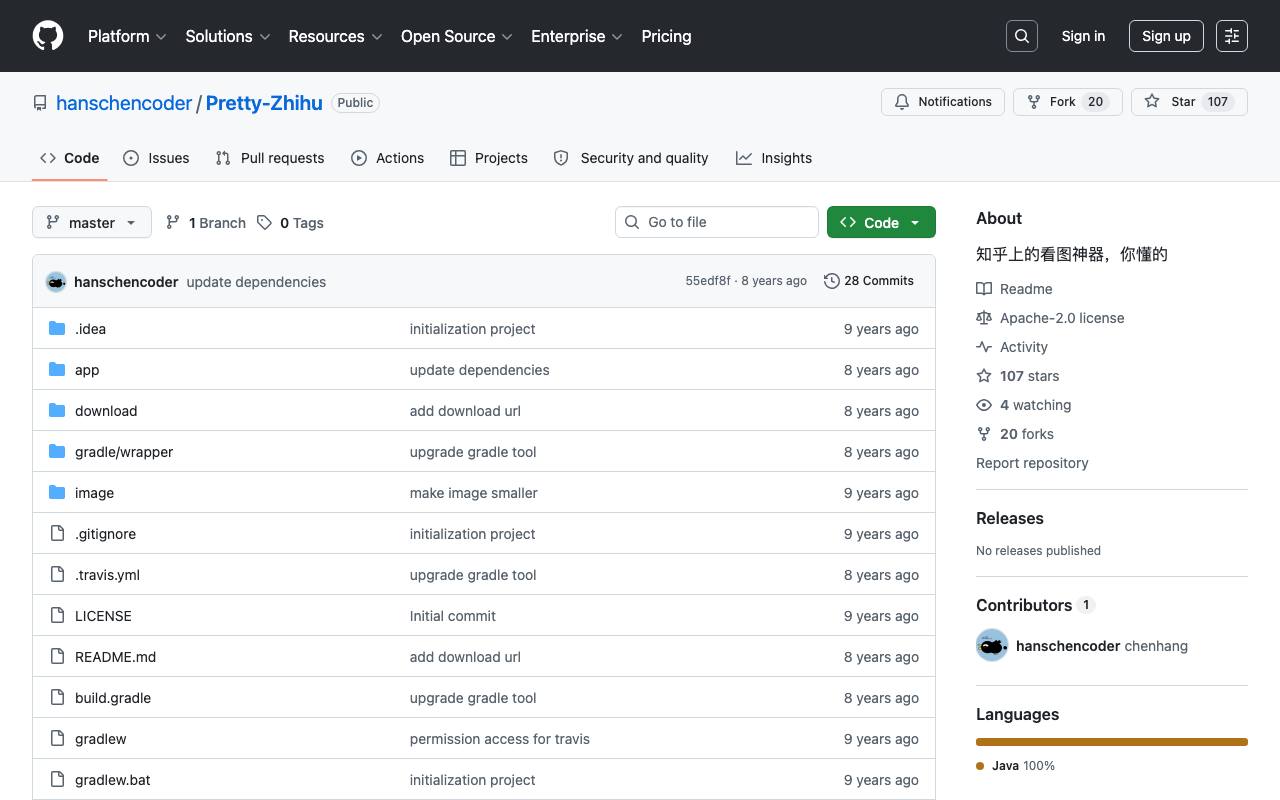Switch to Security and quality tab
This screenshot has height=800, width=1280.
[x=631, y=158]
